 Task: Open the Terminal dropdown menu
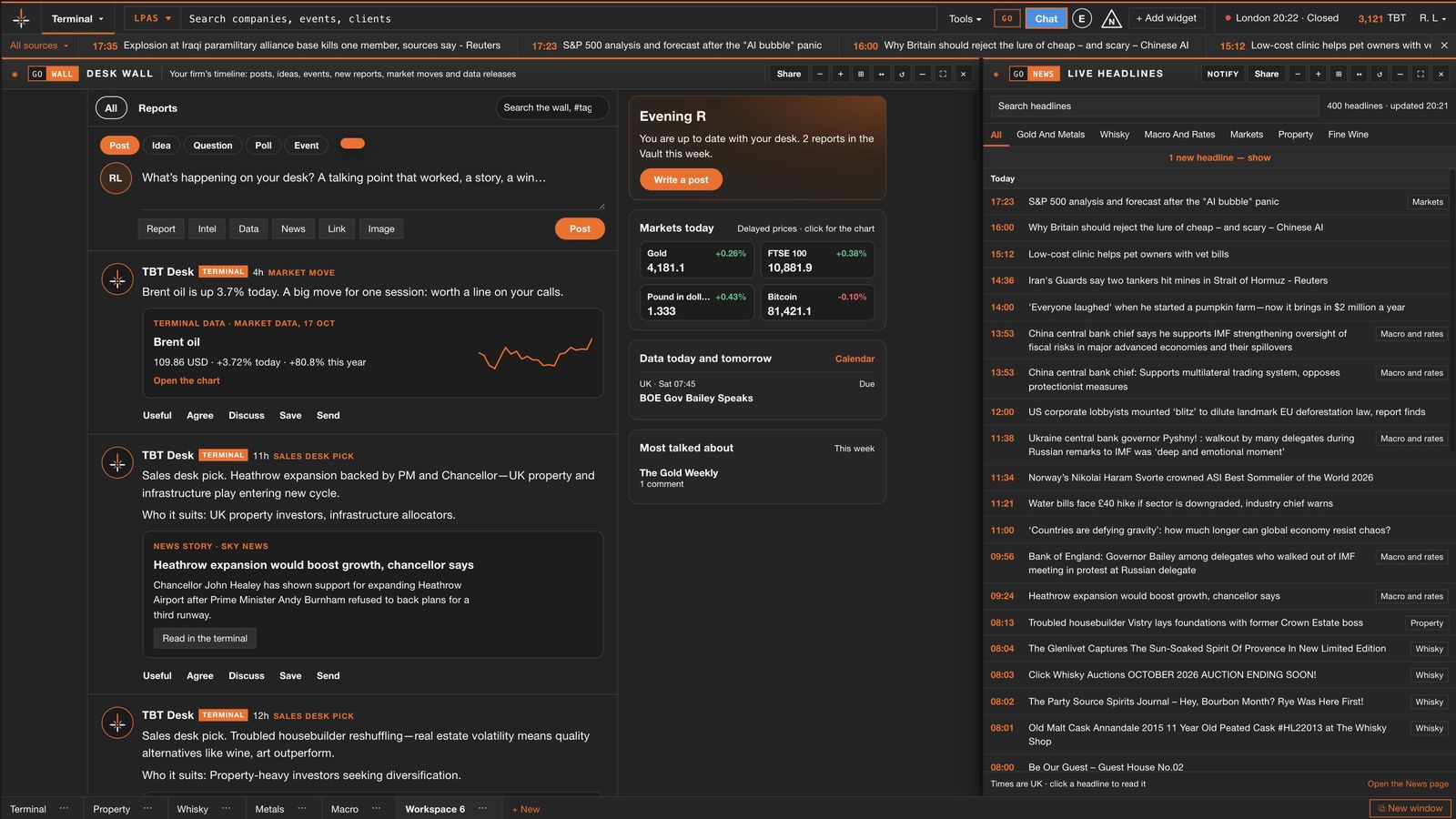coord(77,18)
